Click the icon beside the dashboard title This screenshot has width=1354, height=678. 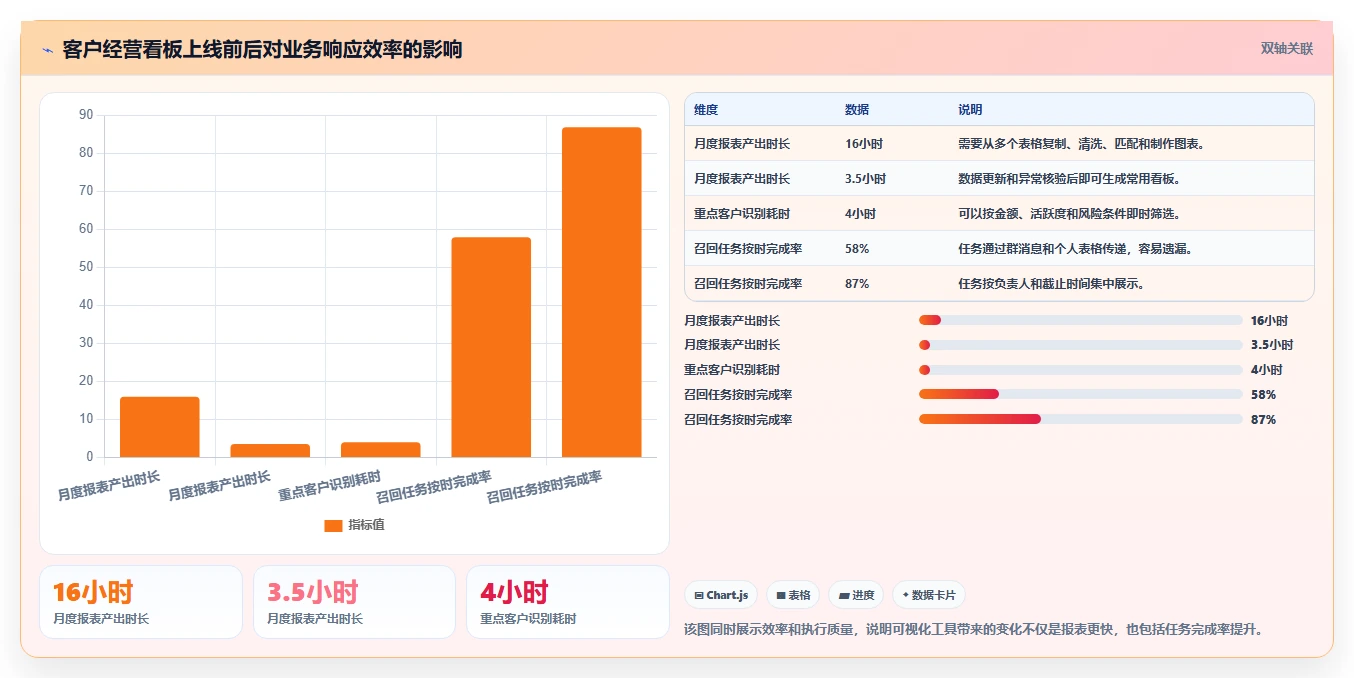[47, 50]
